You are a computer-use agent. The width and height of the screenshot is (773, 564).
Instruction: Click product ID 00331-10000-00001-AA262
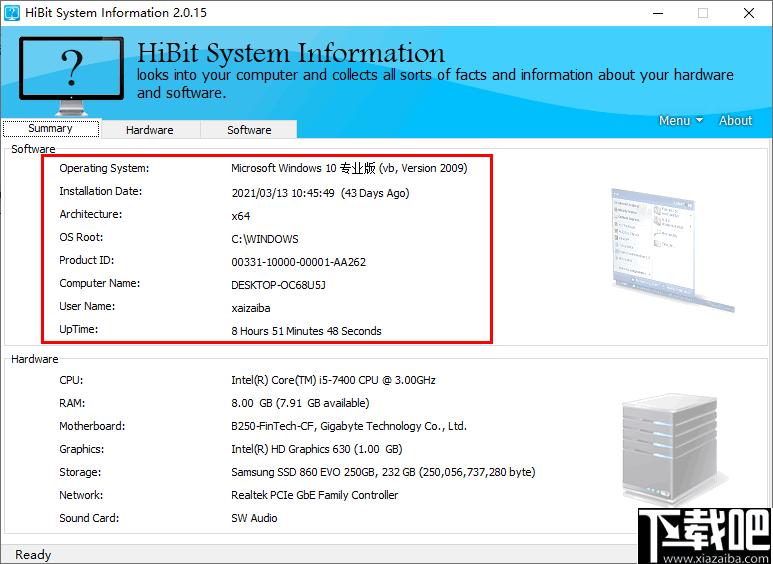coord(299,262)
